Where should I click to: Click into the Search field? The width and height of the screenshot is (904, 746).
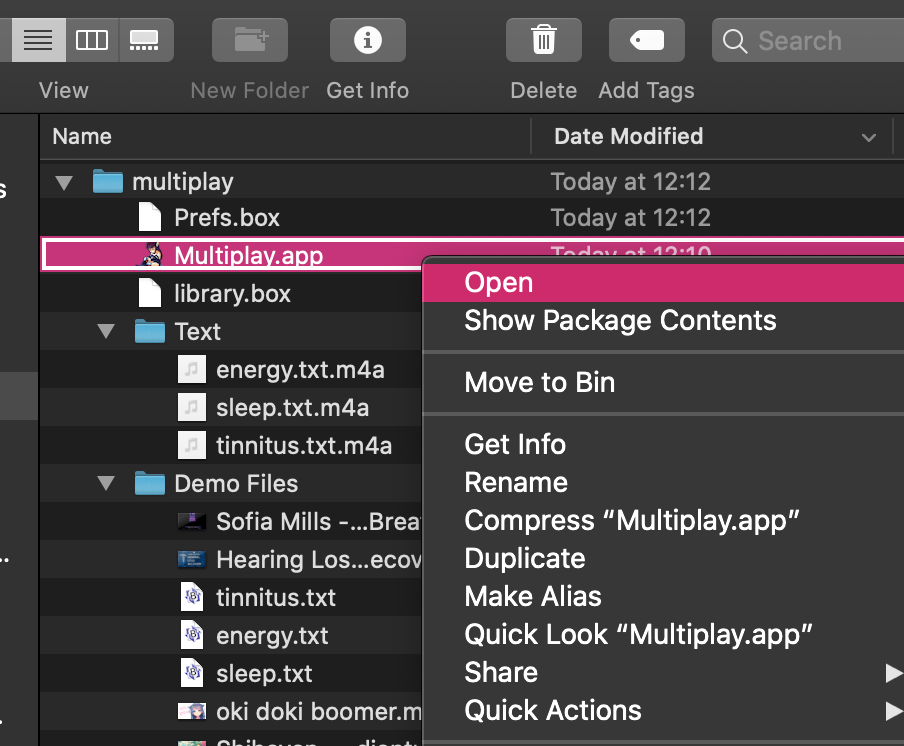(808, 40)
